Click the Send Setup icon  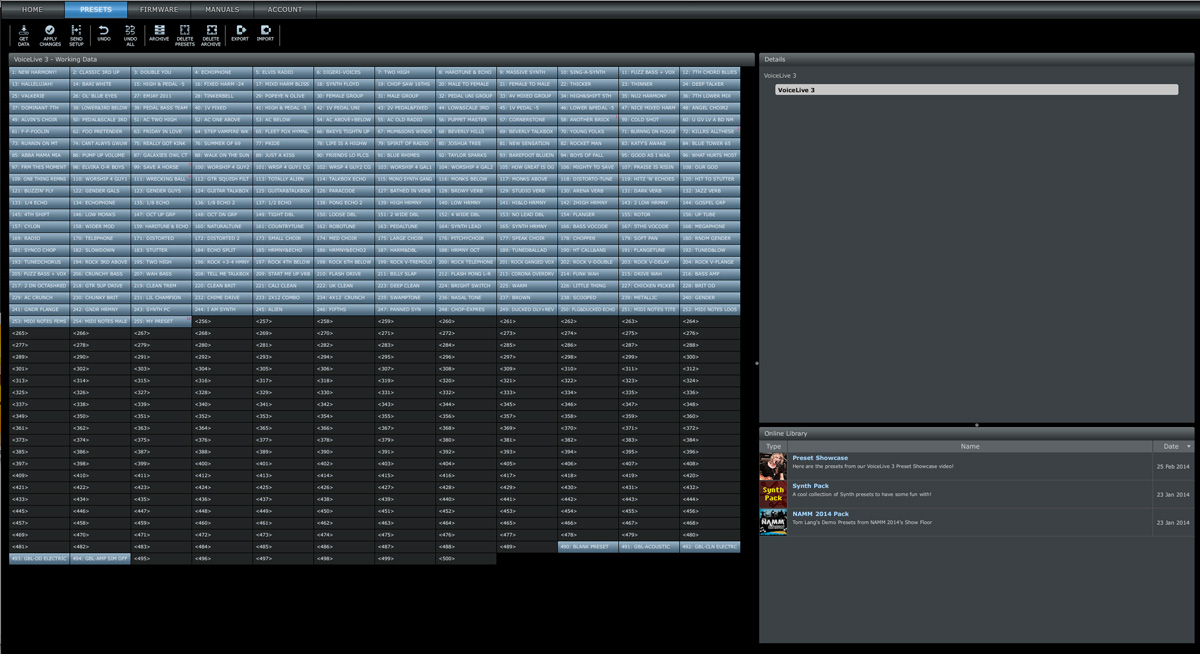pos(77,35)
